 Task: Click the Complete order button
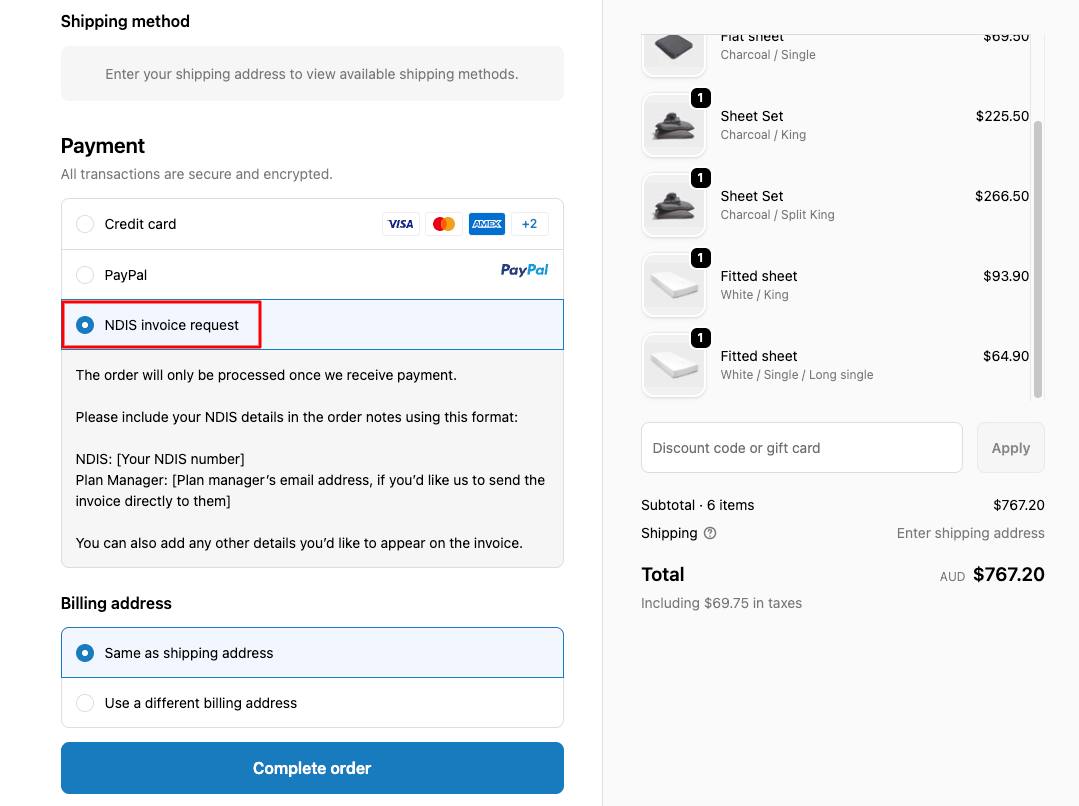[312, 769]
